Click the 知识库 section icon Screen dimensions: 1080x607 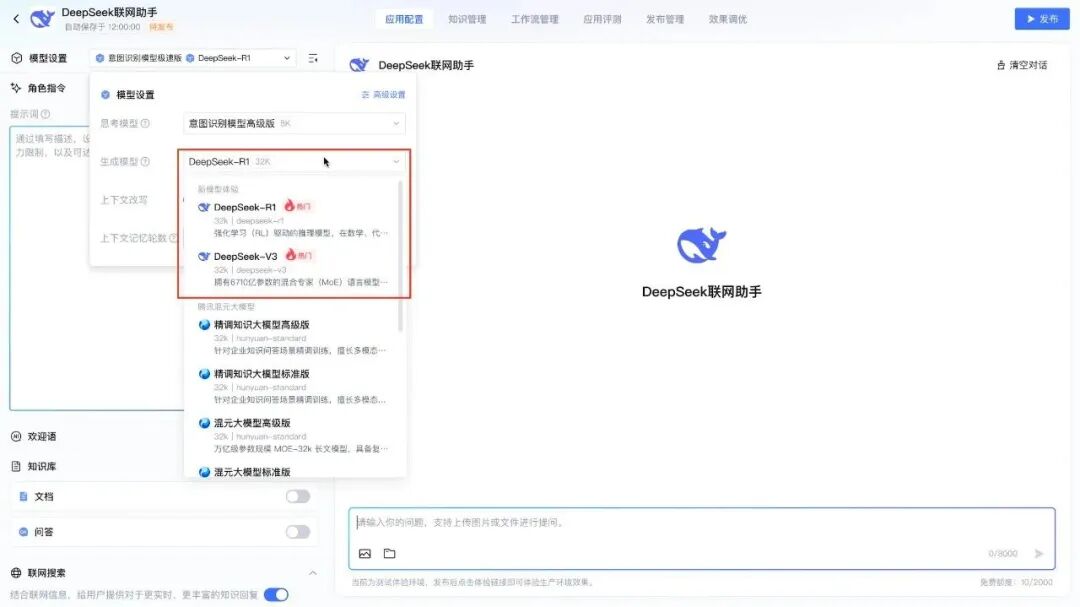[17, 466]
